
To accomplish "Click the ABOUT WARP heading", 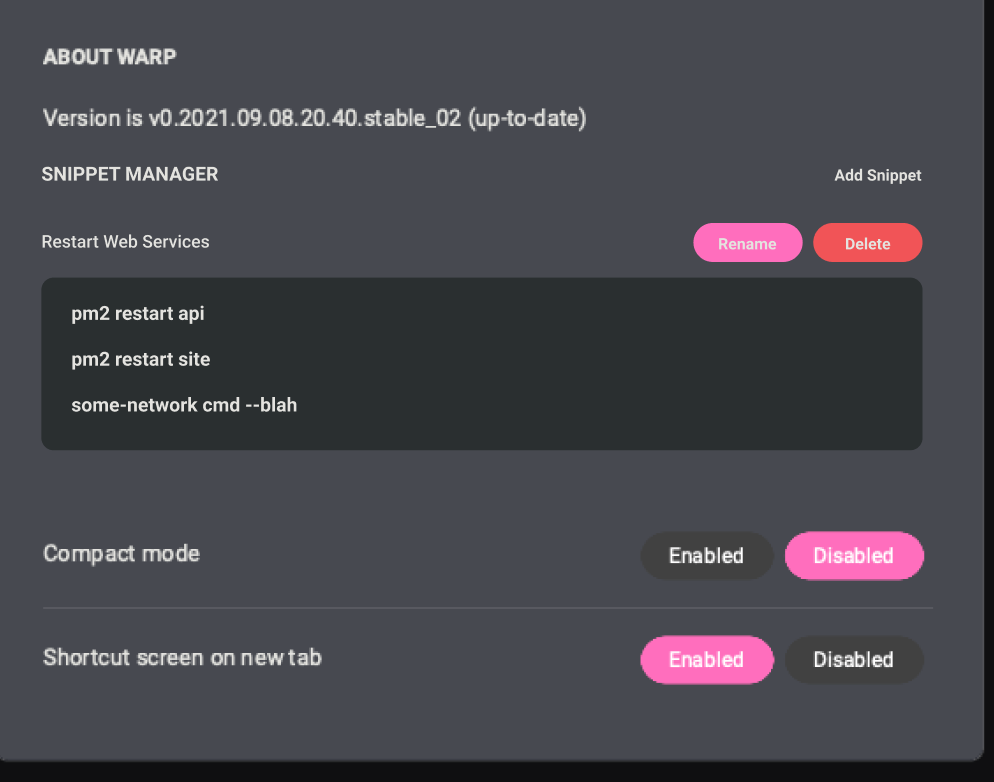I will 109,57.
